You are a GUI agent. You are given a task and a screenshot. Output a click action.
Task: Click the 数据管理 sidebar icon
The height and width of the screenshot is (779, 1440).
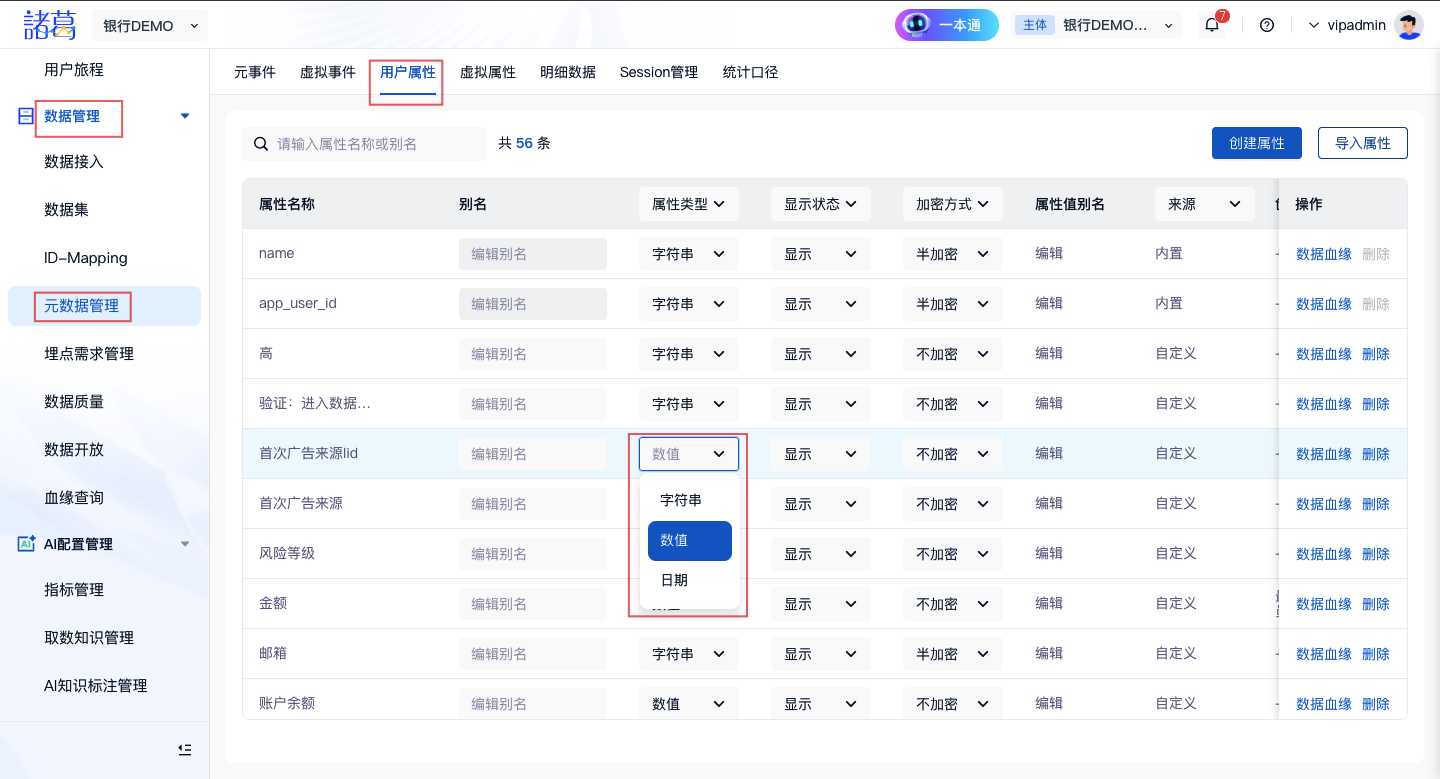point(26,117)
